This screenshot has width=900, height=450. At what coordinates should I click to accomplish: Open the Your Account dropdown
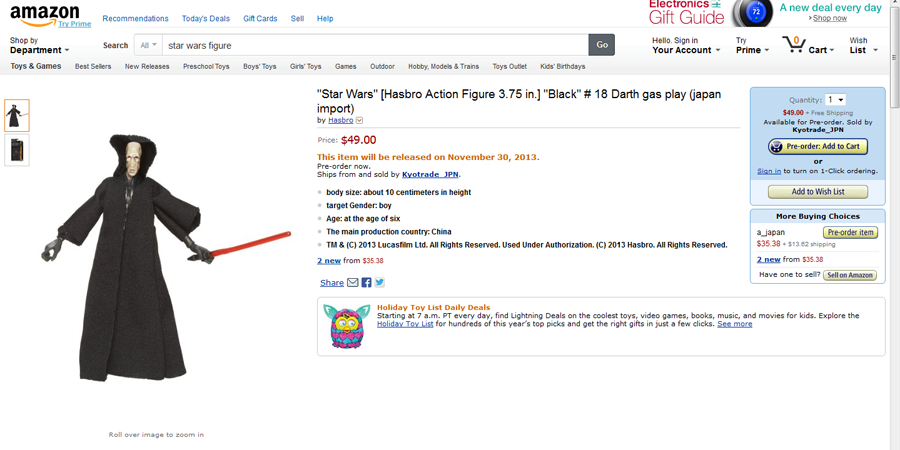click(686, 50)
